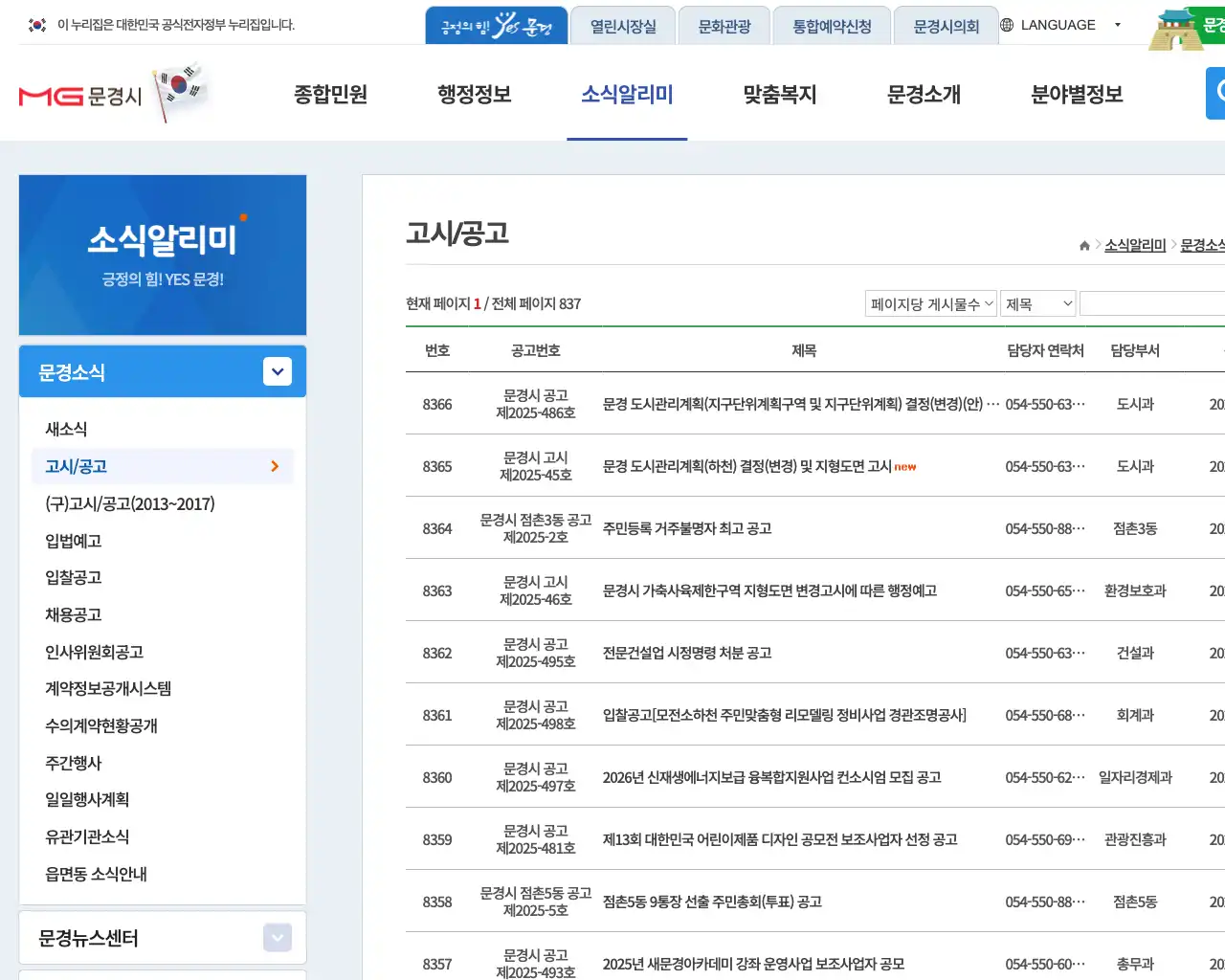Click row number 8362
Viewport: 1225px width, 980px height.
(x=437, y=653)
